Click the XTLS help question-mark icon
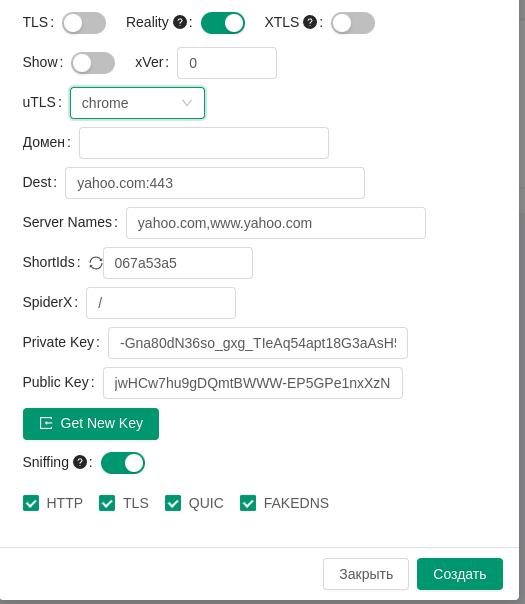525x604 pixels. (x=310, y=22)
